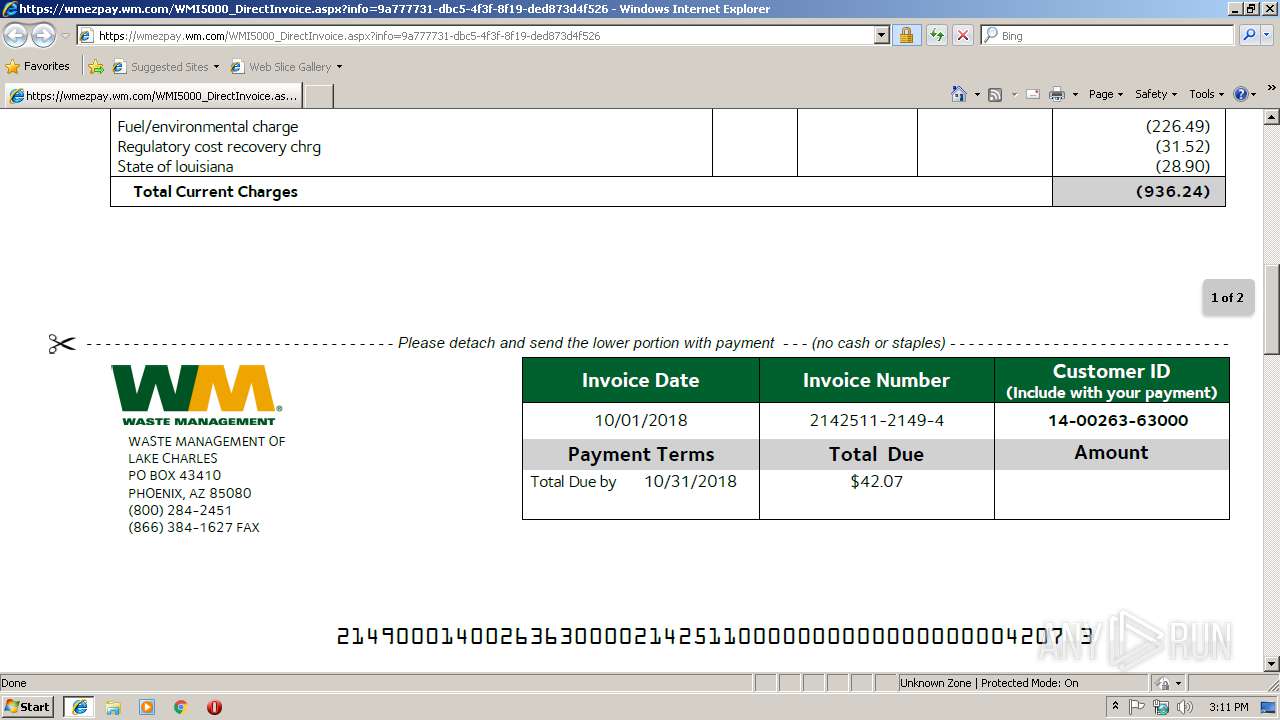The image size is (1280, 720).
Task: Click the Customer ID 14-00263-63000
Action: coord(1118,420)
